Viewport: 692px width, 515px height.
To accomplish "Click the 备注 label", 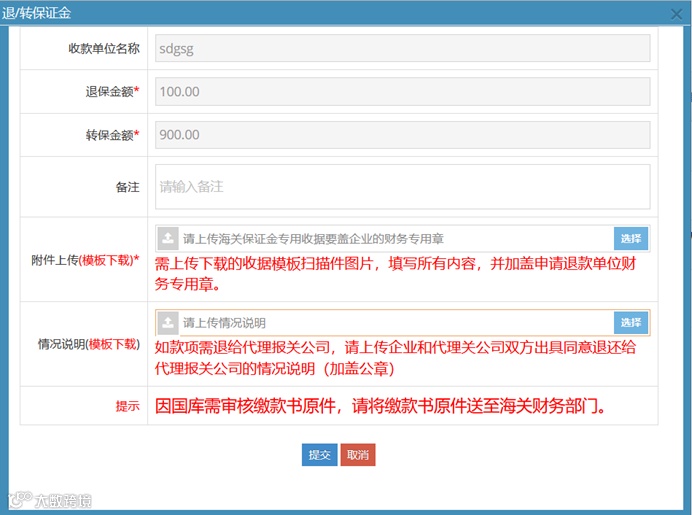I will click(128, 187).
